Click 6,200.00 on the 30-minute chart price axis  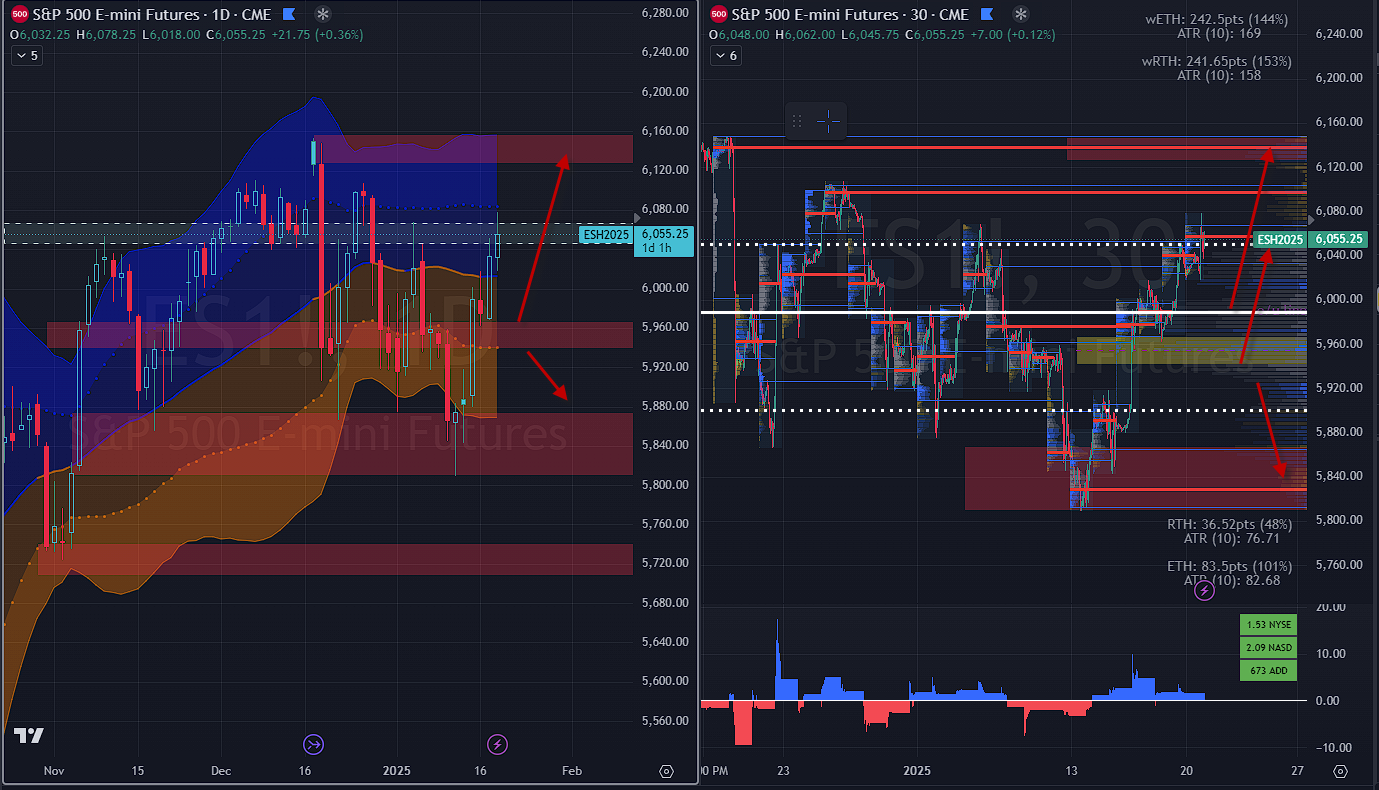click(1340, 77)
